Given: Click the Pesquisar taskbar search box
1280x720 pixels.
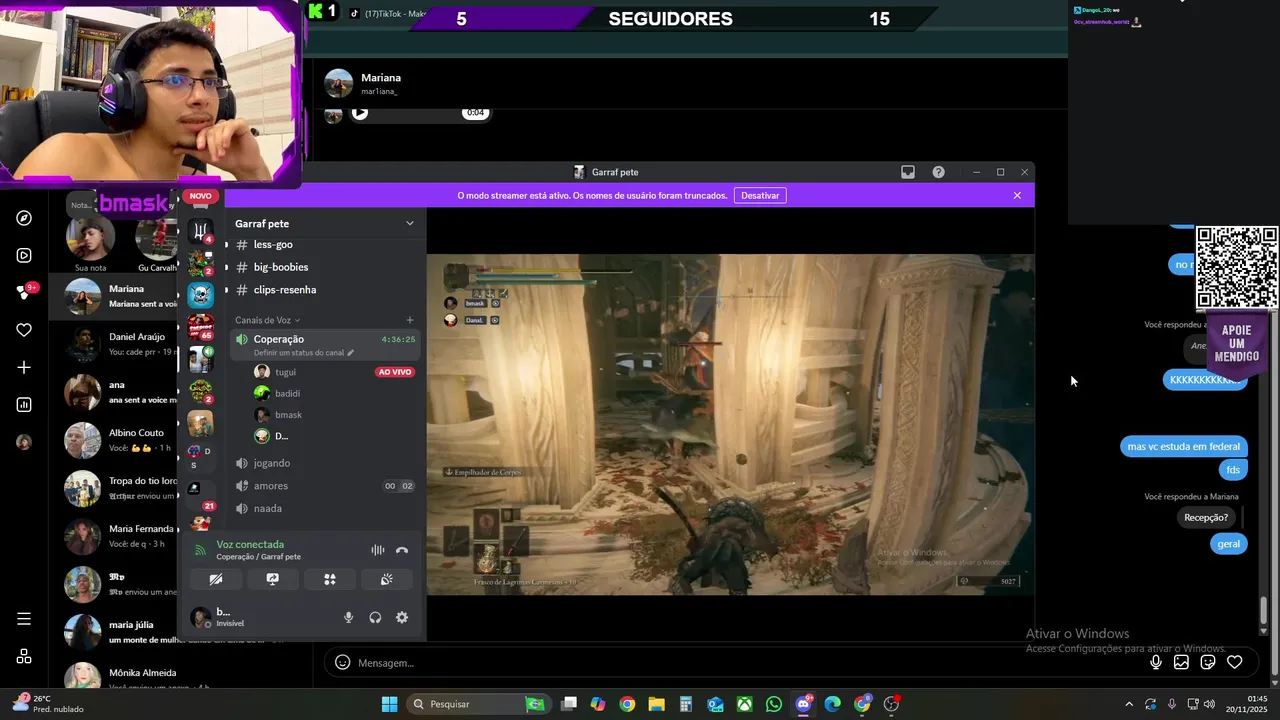Looking at the screenshot, I should 479,704.
